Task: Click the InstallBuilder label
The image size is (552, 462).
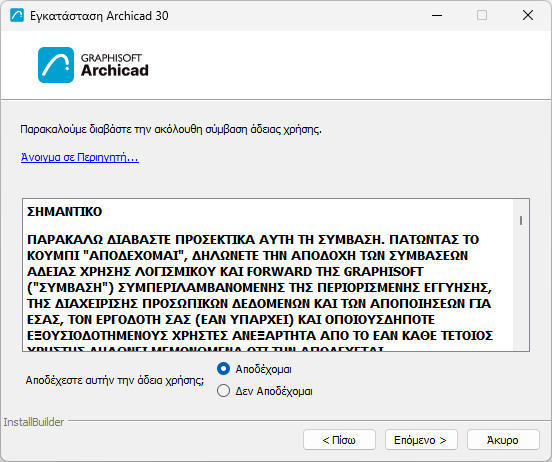Action: pos(34,422)
